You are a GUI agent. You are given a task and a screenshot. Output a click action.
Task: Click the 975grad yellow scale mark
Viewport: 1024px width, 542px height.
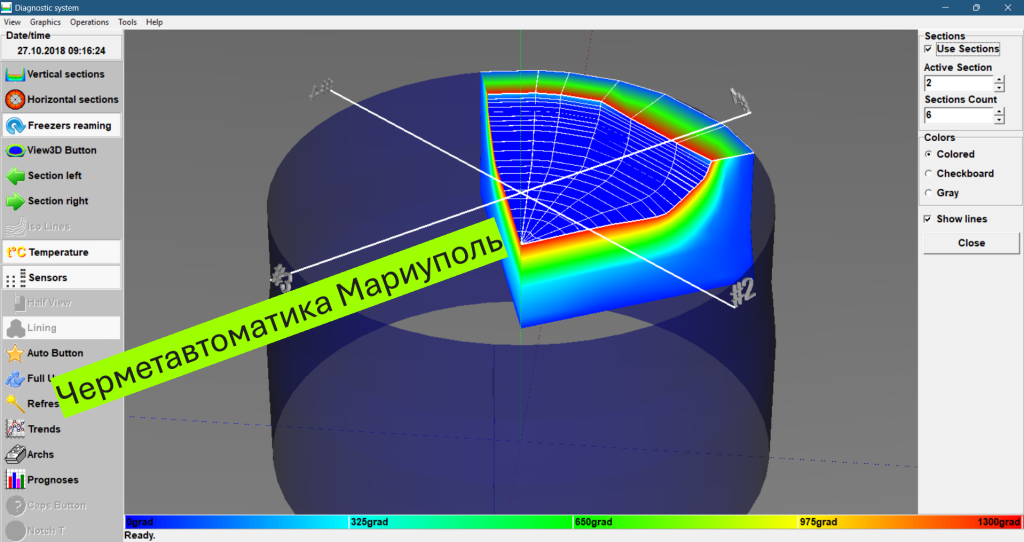click(x=818, y=522)
